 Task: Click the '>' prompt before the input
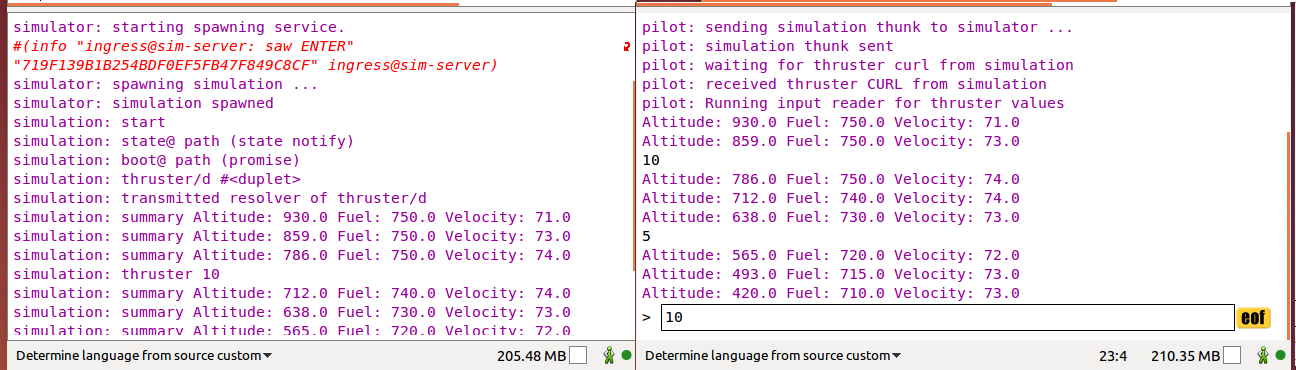tap(647, 318)
